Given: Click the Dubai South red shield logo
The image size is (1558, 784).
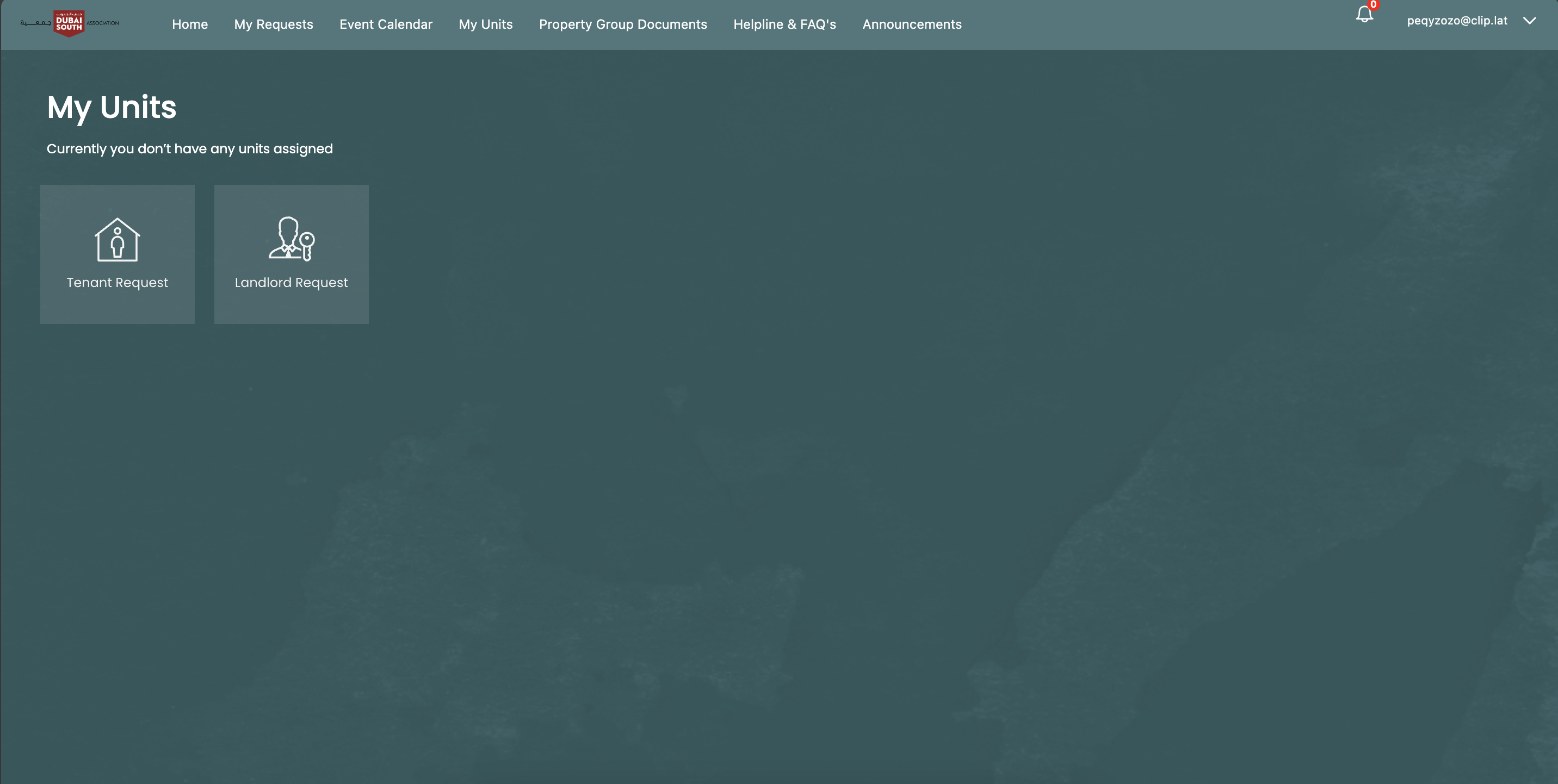Looking at the screenshot, I should 69,23.
